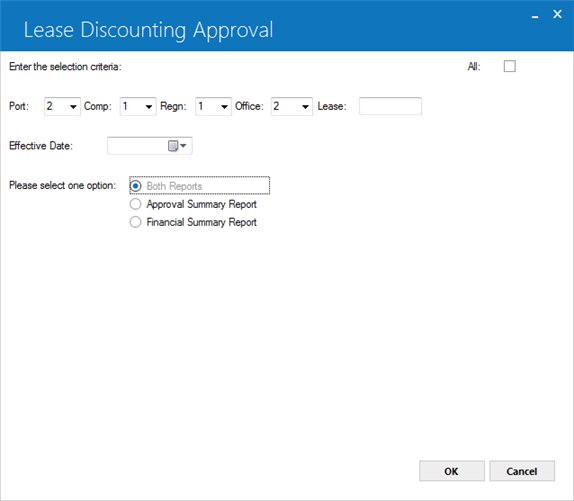The image size is (574, 501).
Task: Click the Office dropdown arrow
Action: [305, 107]
